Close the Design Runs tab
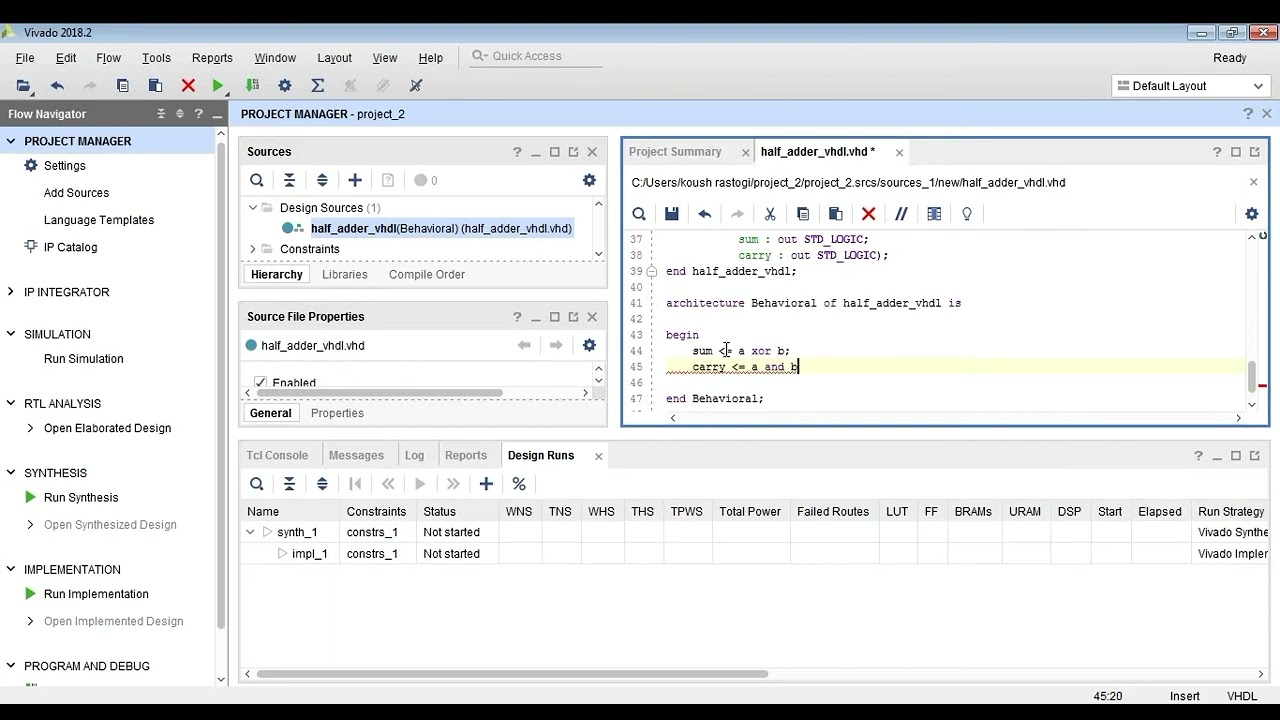1280x720 pixels. [x=598, y=456]
